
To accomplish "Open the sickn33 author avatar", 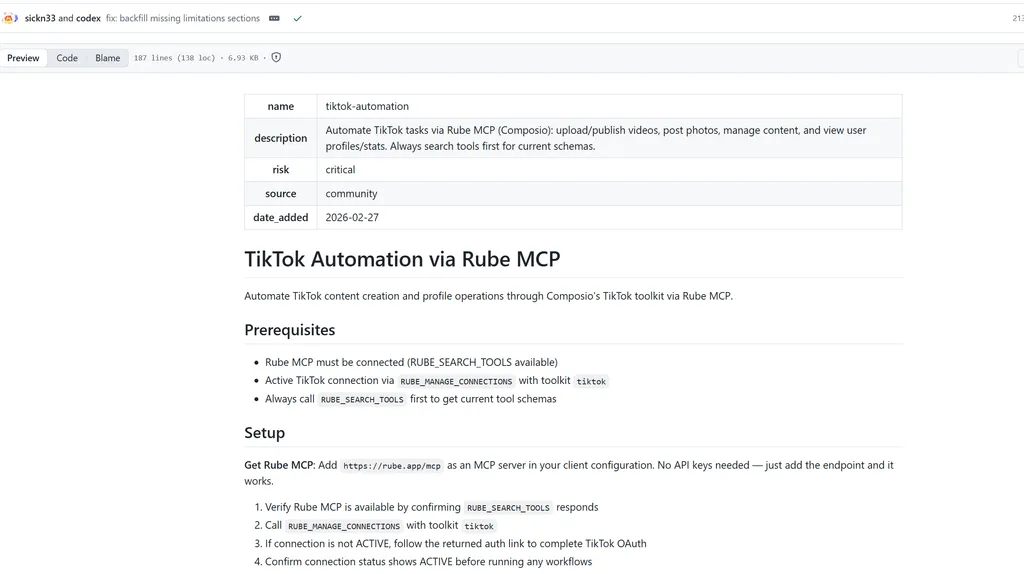I will [x=9, y=18].
